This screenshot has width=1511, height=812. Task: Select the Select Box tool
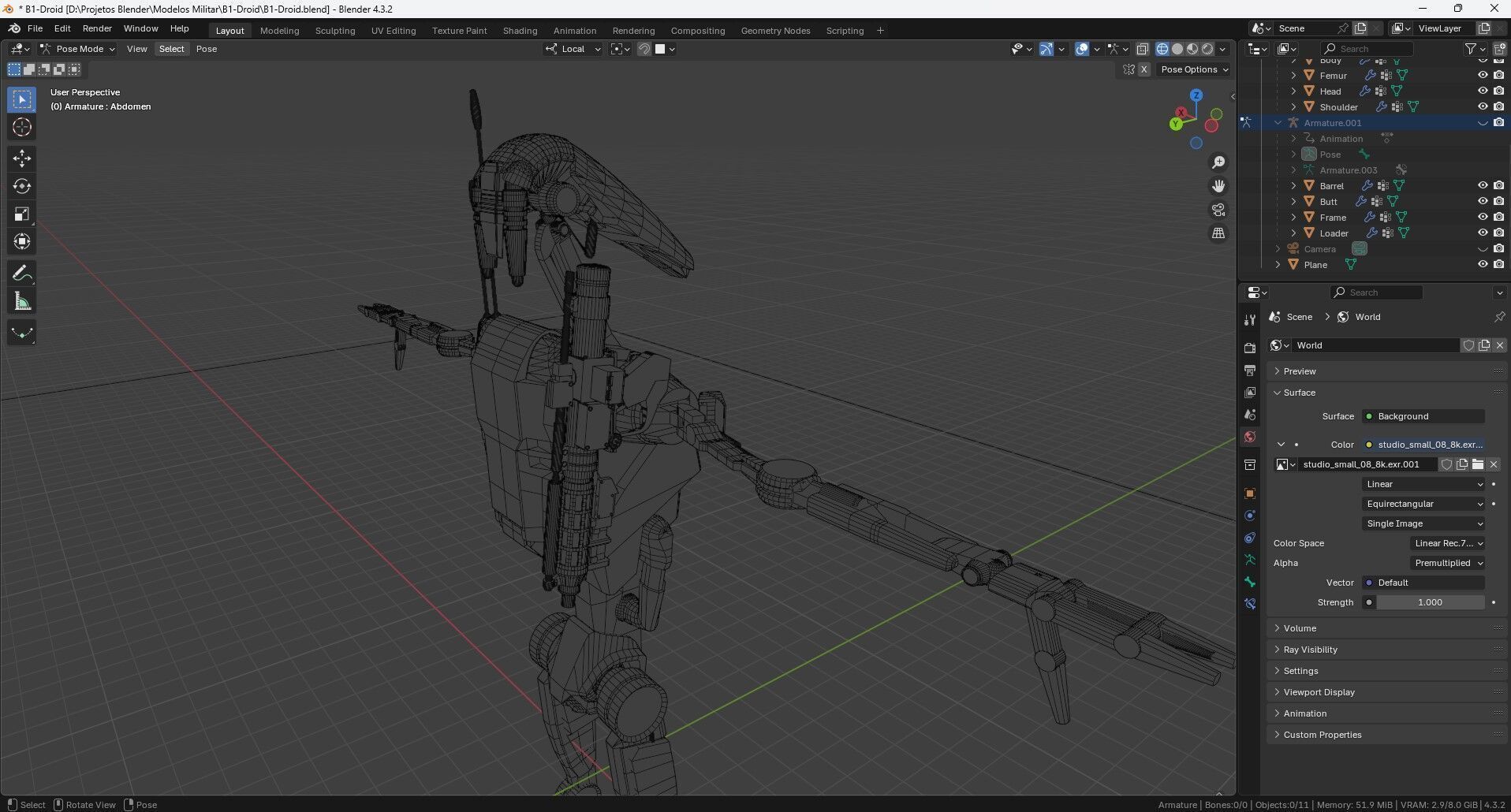(21, 99)
